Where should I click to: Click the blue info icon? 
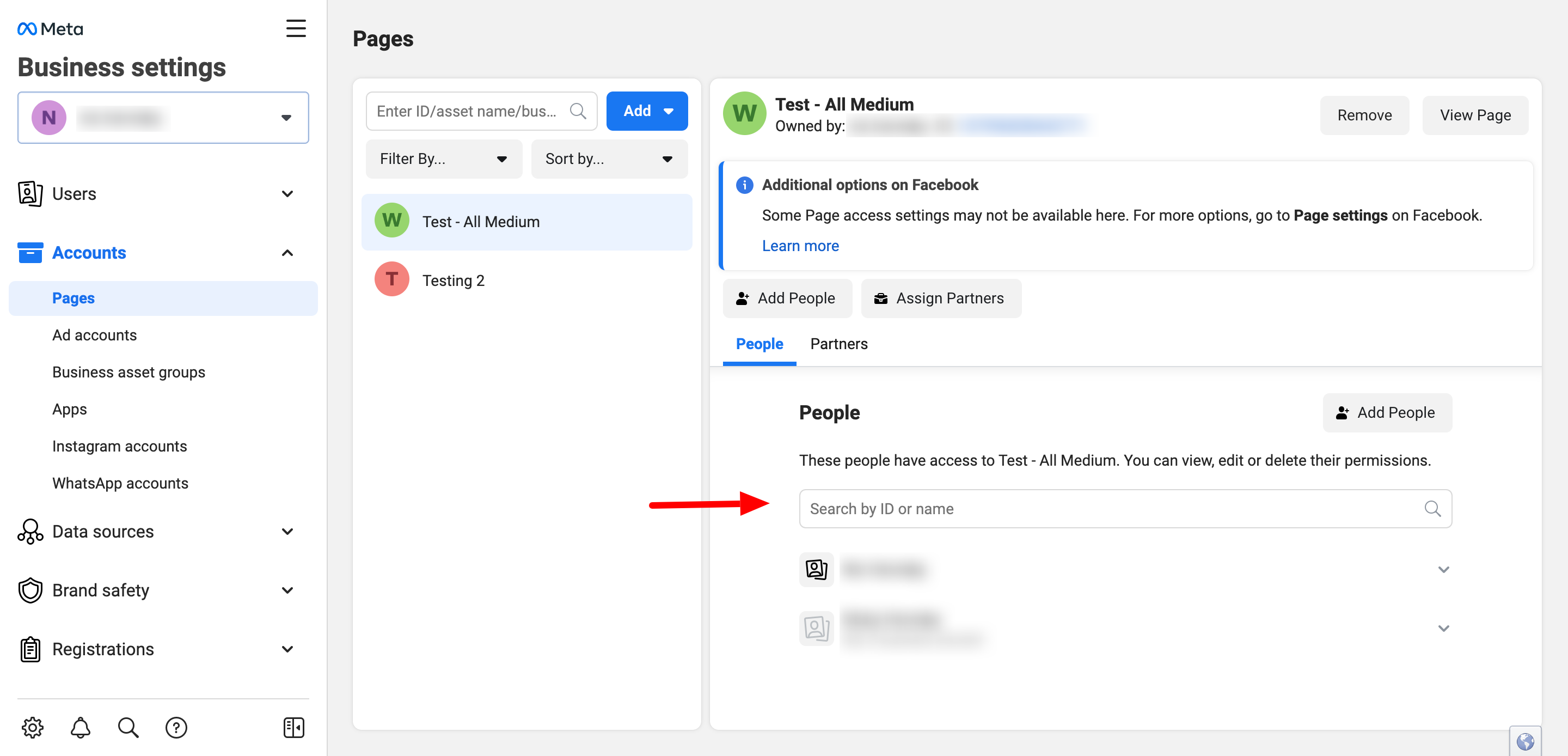[744, 185]
